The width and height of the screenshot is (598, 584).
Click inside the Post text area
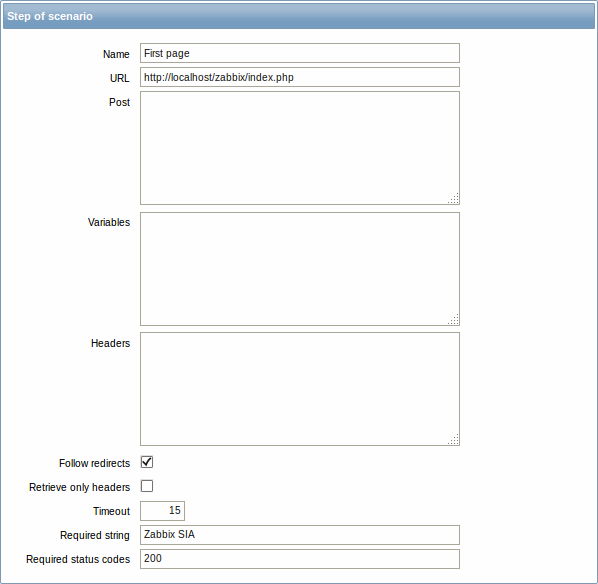[x=300, y=148]
